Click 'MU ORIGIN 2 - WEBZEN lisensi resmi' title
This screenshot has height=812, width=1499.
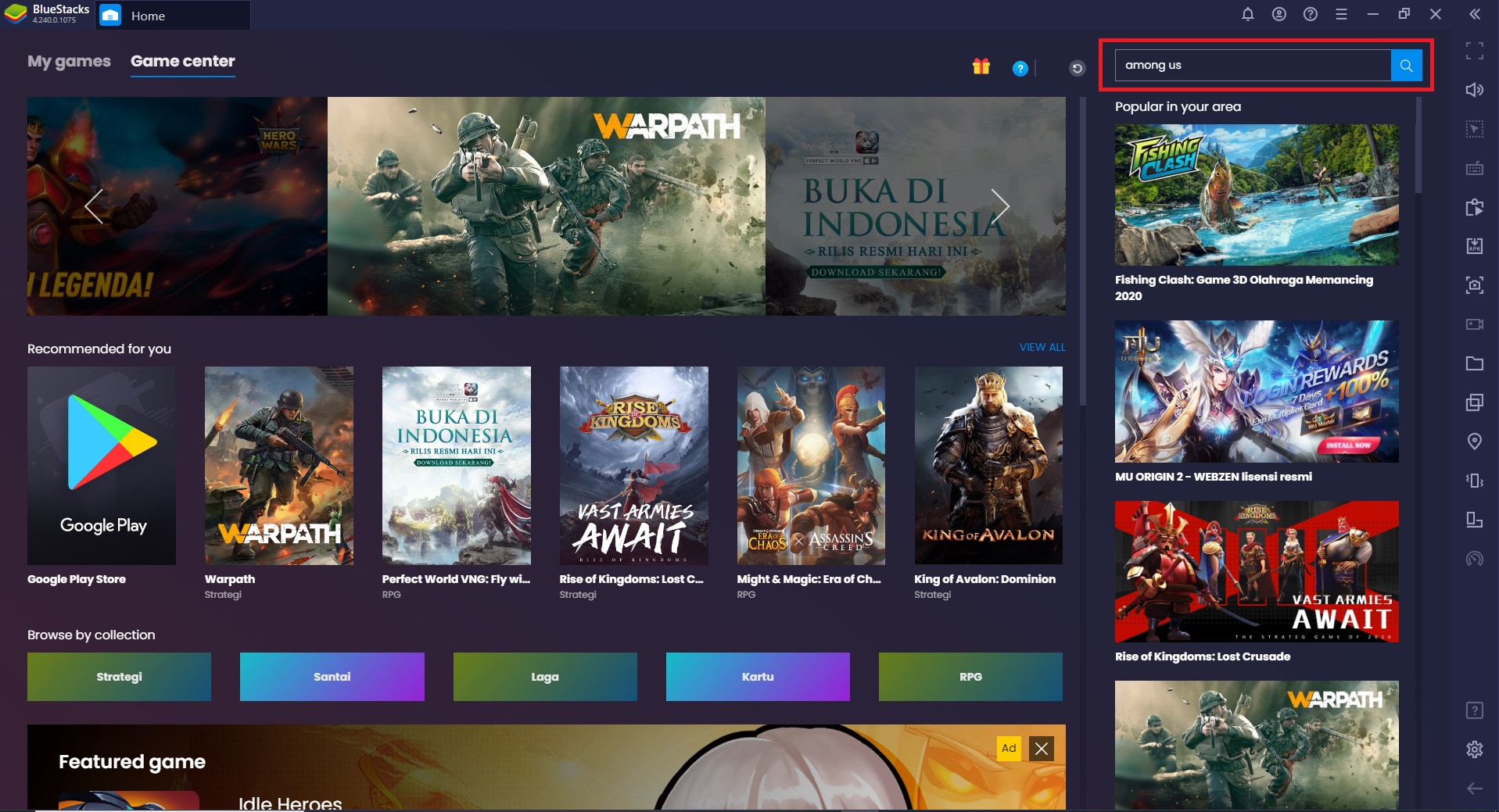pos(1214,477)
